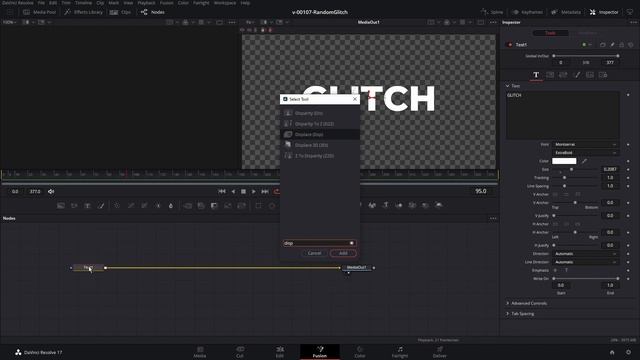
Task: Switch to Inspector Tools tab
Action: [x=550, y=33]
